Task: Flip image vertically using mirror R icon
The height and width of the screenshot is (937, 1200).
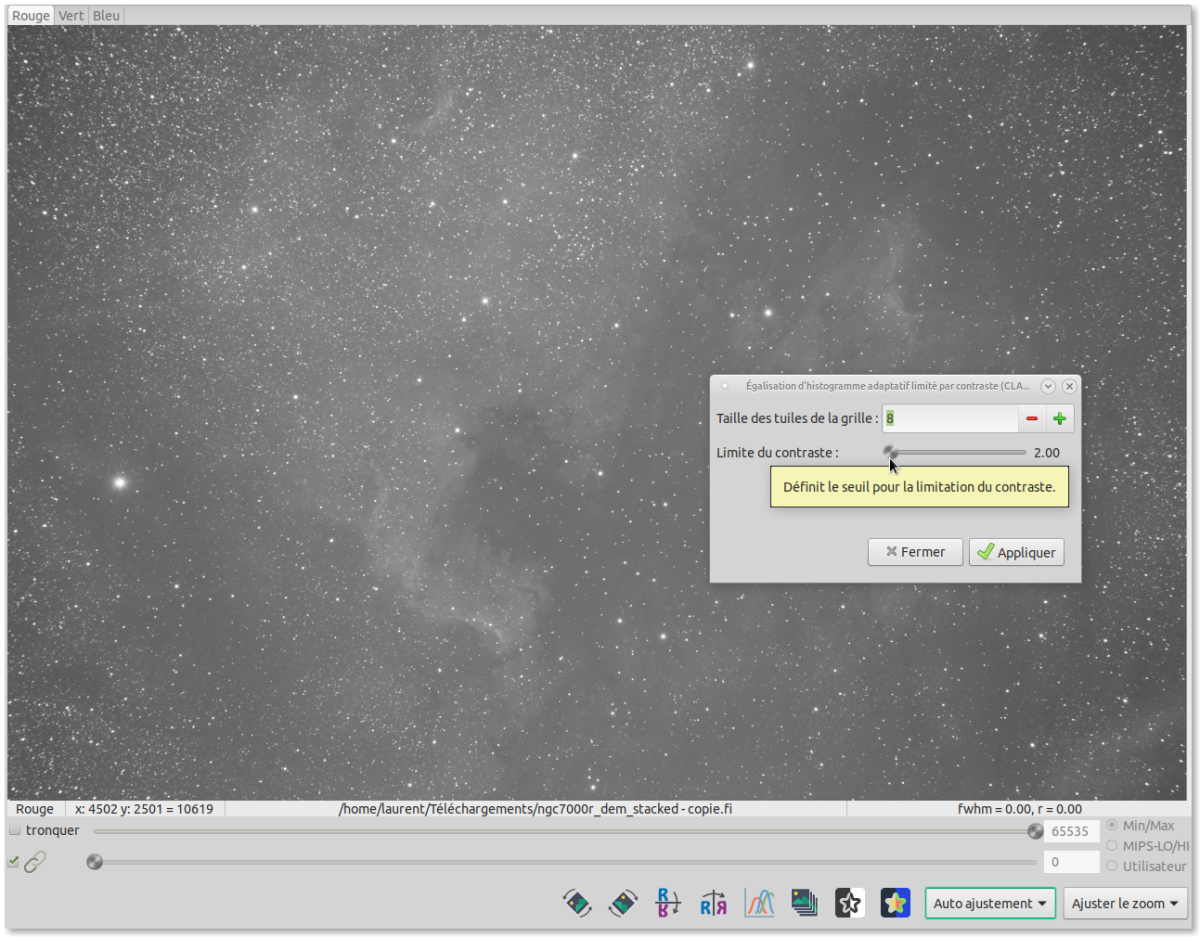Action: (667, 903)
